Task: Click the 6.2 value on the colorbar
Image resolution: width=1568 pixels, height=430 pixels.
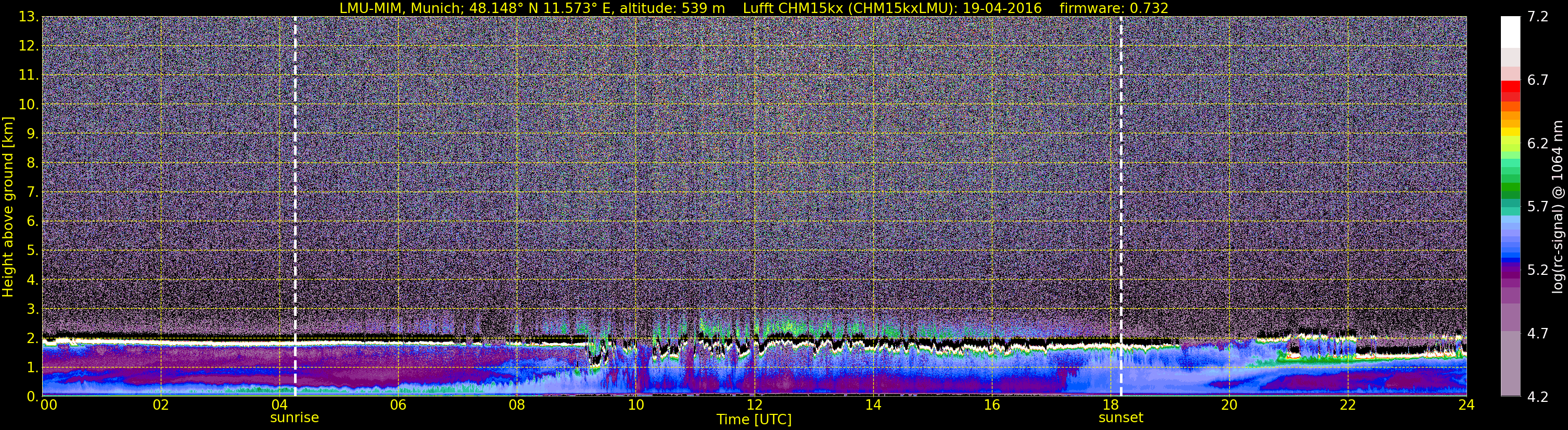Action: tap(1538, 144)
